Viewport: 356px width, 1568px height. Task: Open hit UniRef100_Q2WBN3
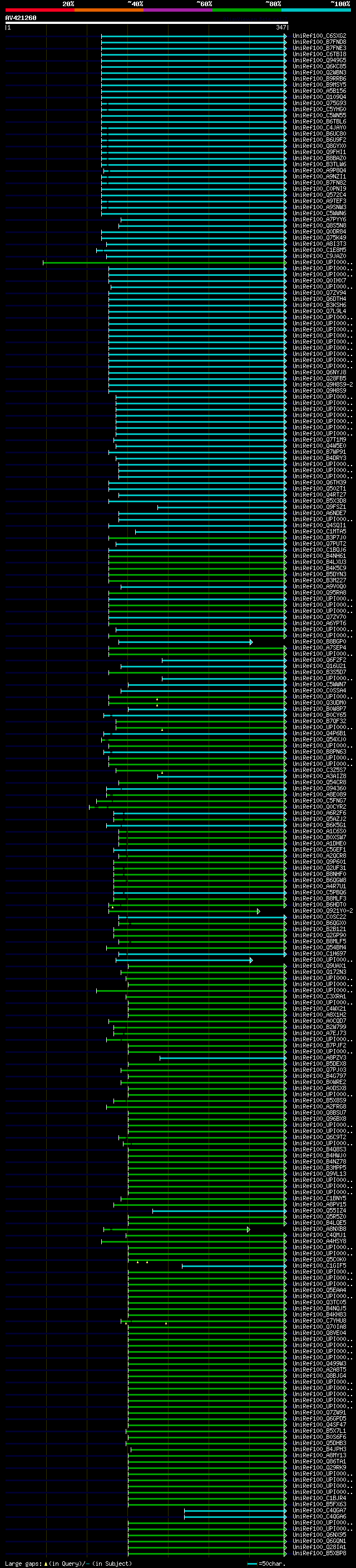coord(319,72)
